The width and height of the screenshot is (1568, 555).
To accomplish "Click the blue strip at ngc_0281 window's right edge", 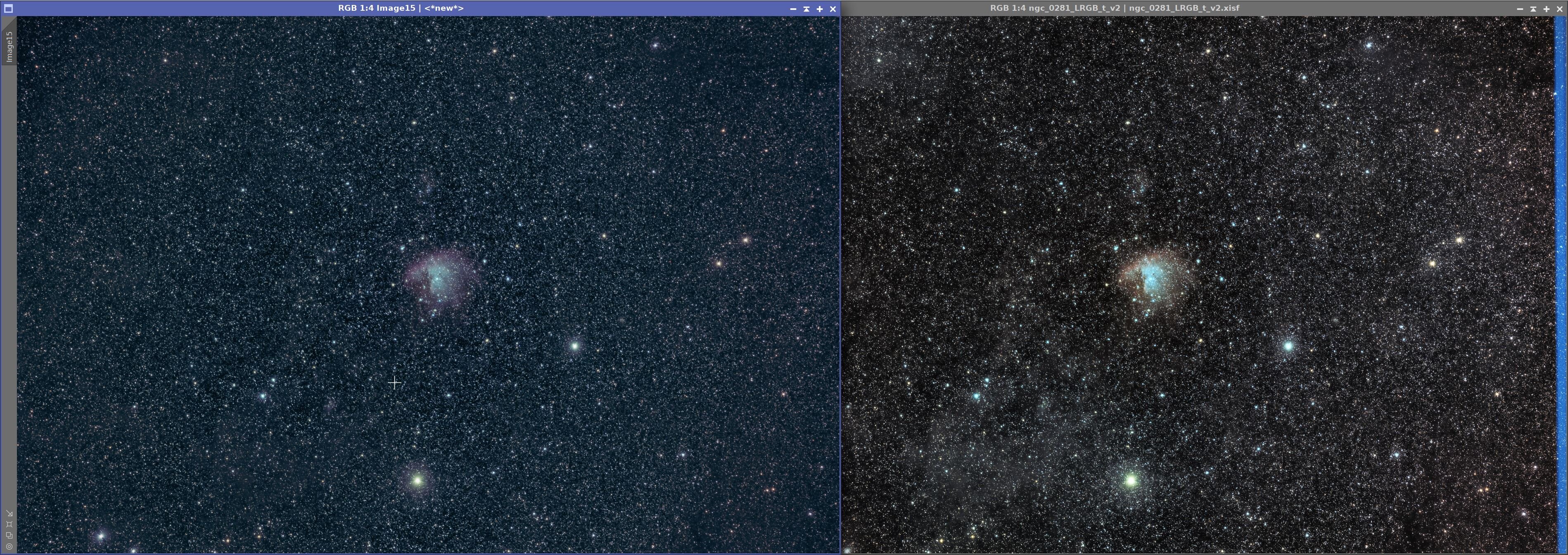I will (1561, 274).
